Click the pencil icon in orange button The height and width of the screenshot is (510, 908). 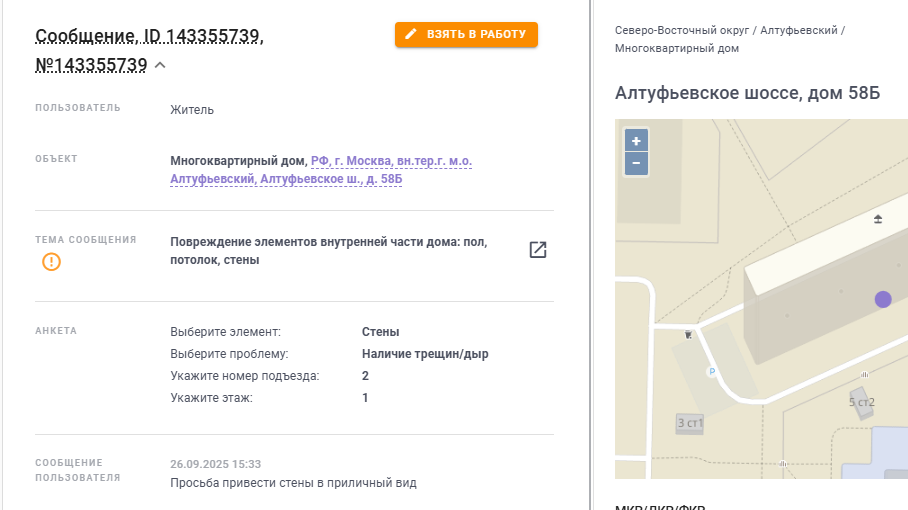411,34
